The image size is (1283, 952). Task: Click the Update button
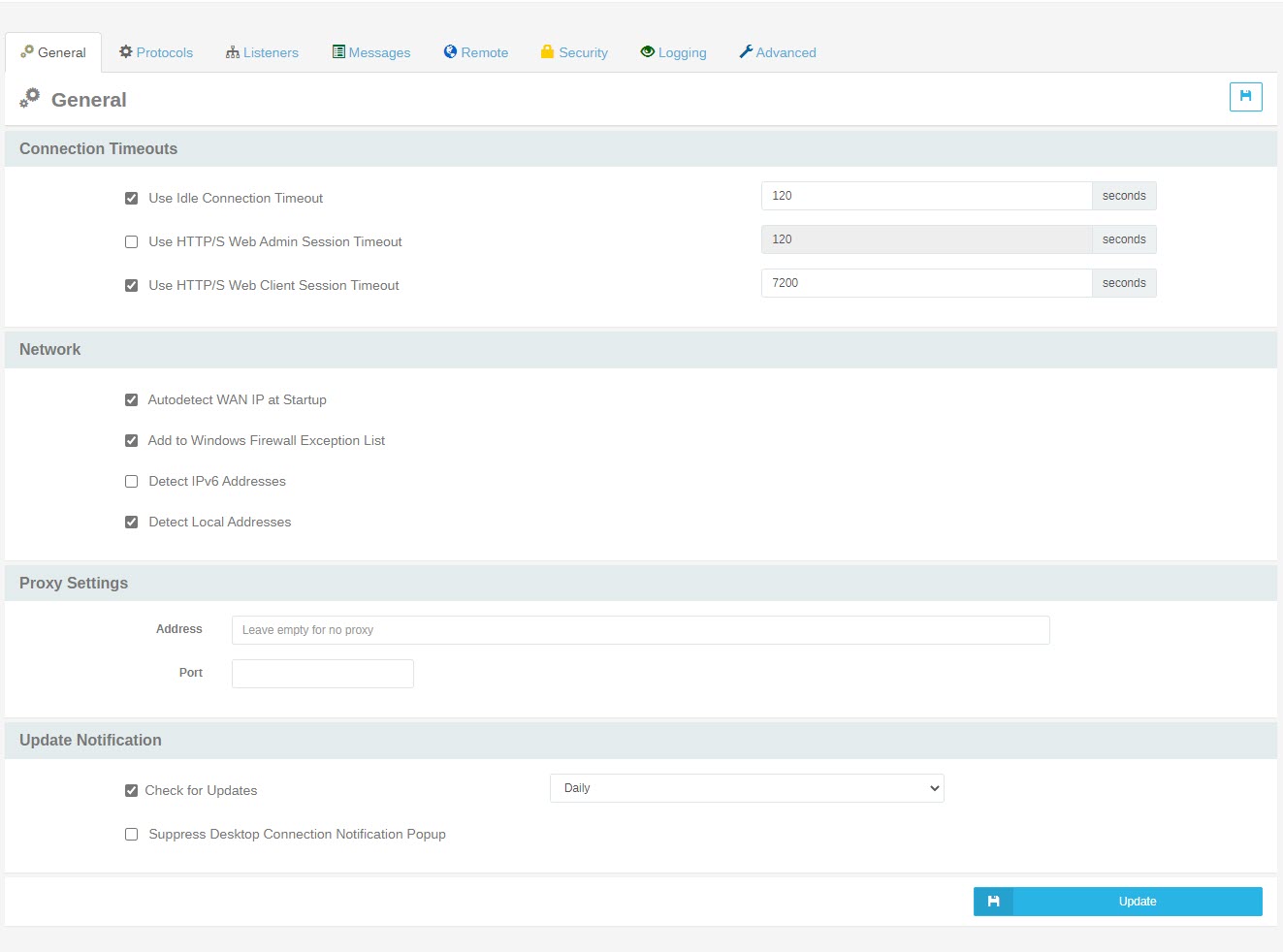(1118, 902)
